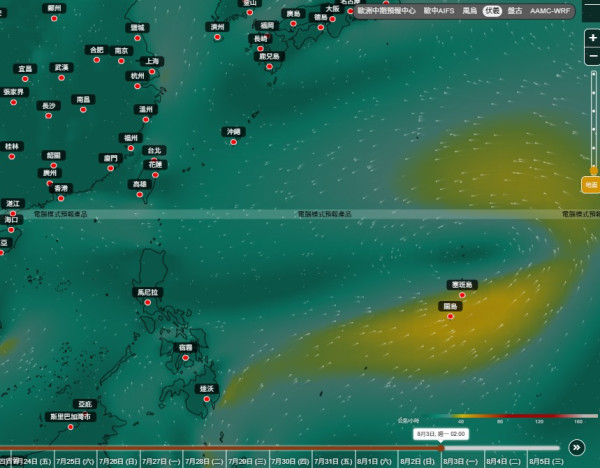The height and width of the screenshot is (468, 600).
Task: Click the 鹽城 city marker
Action: [x=137, y=38]
